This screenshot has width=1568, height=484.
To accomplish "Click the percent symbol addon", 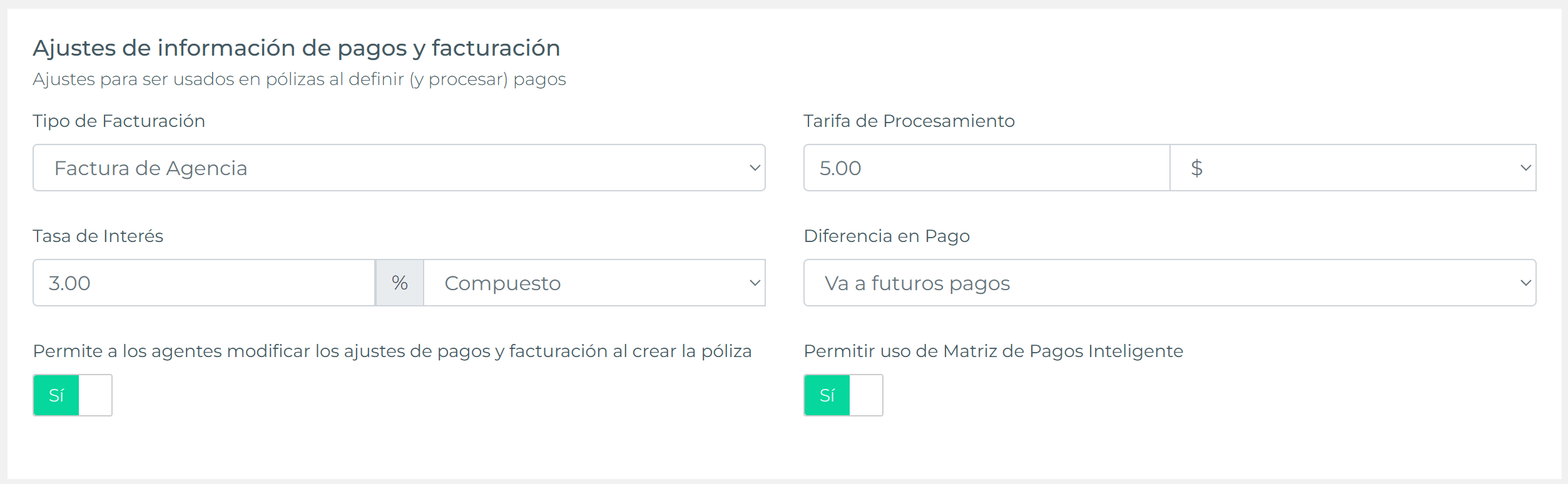I will pos(399,283).
